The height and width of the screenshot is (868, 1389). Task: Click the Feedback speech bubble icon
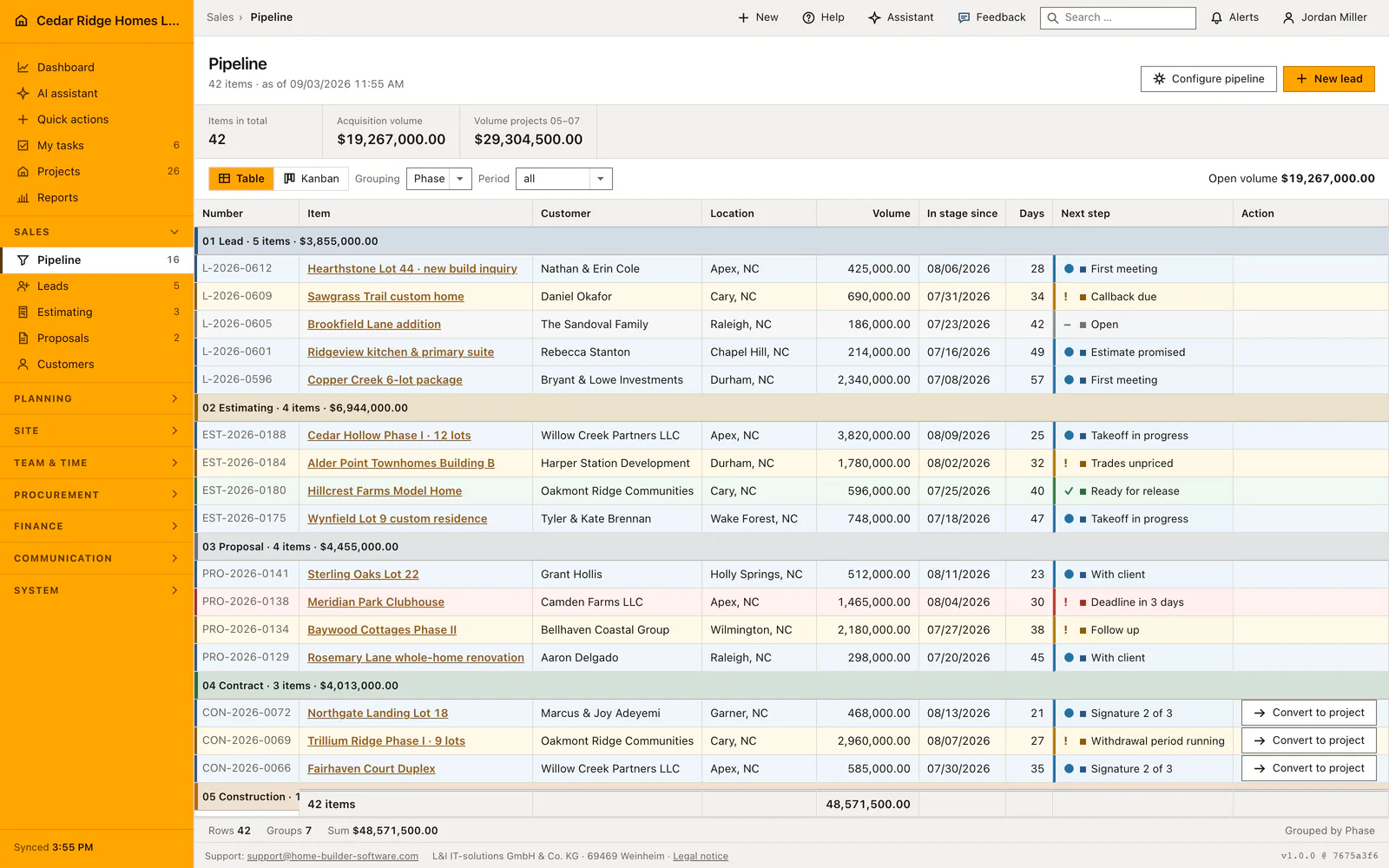coord(964,17)
